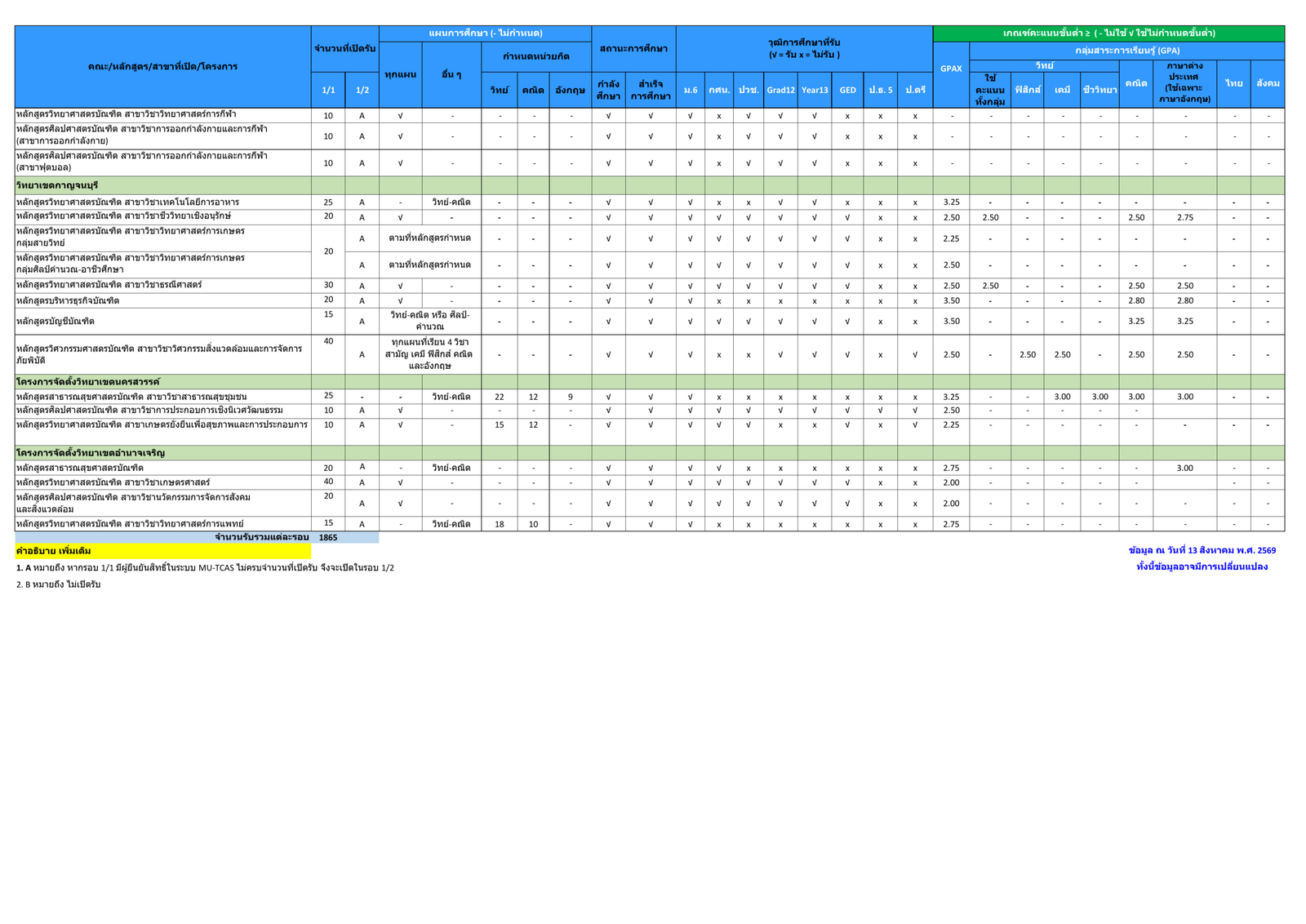Click the 'ทุกแผนที่เรียน 4 วิชาสามัญ' study plan cell
Viewport: 1306px width, 924px height.
pyautogui.click(x=430, y=354)
